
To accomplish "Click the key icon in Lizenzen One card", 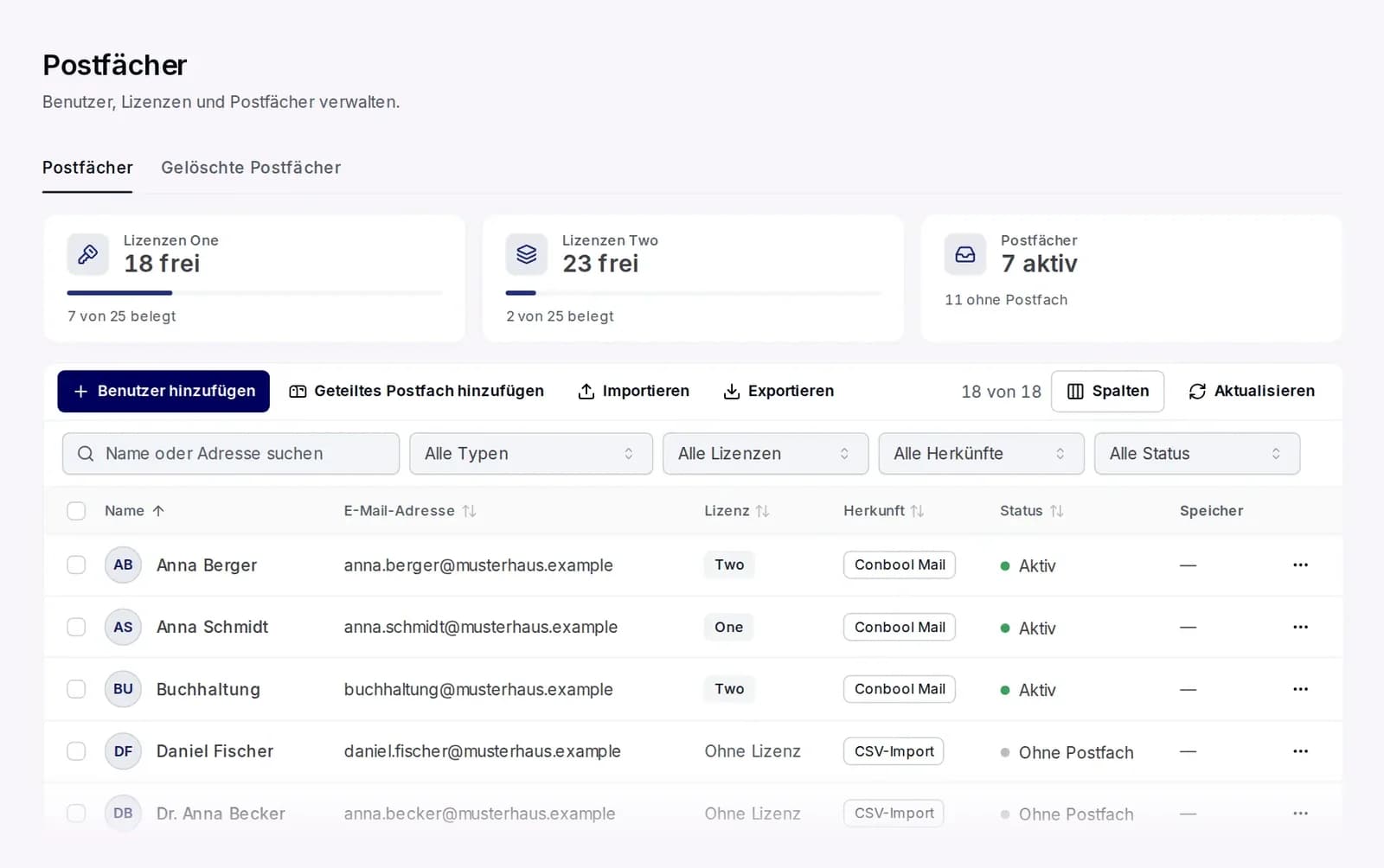I will [88, 254].
